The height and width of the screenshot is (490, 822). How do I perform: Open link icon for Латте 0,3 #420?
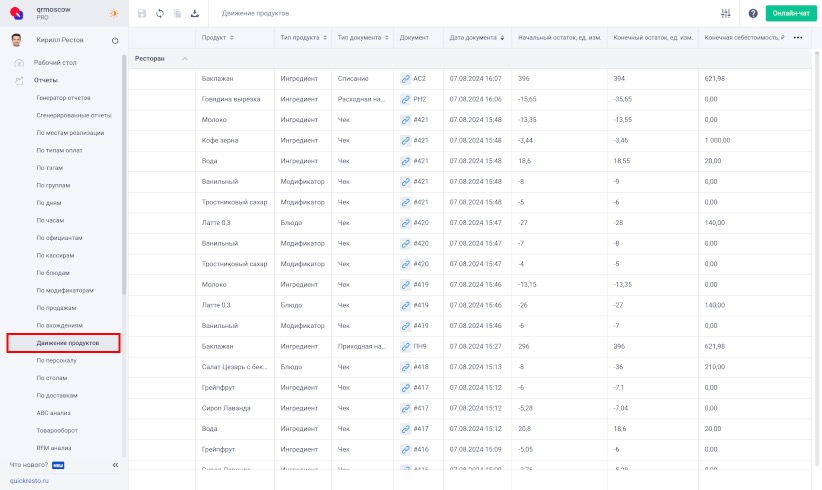pos(405,223)
